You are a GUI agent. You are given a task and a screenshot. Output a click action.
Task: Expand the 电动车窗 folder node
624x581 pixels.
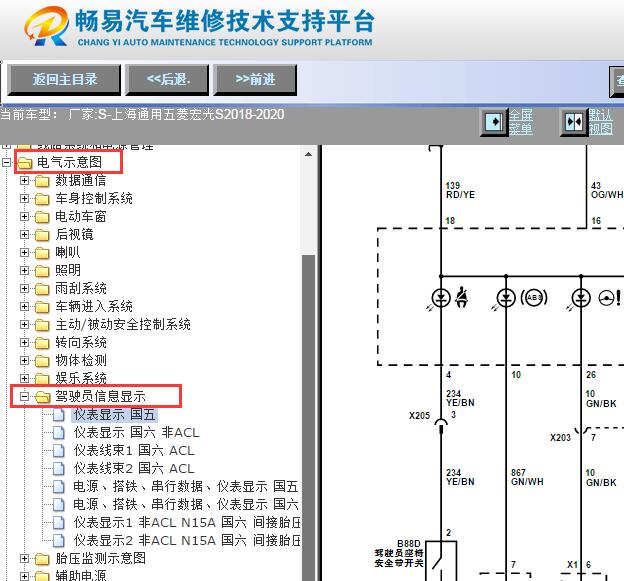(x=24, y=216)
